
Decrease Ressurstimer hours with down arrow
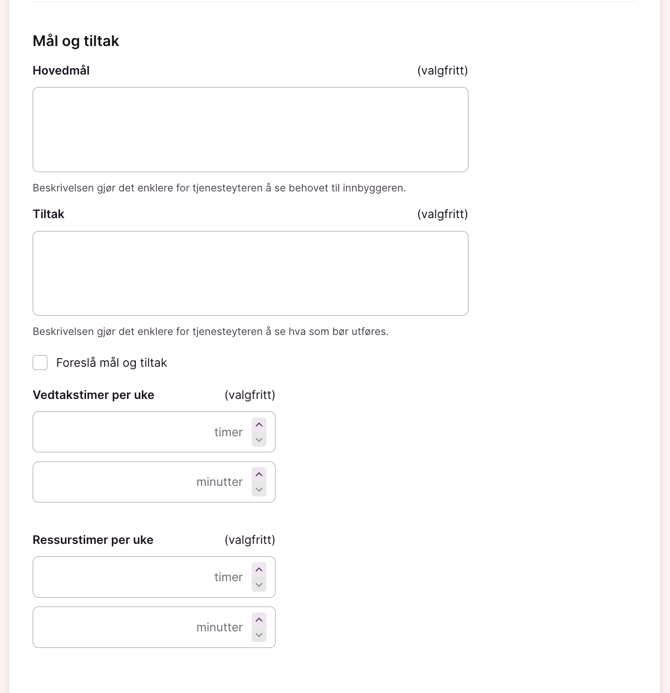[x=259, y=585]
